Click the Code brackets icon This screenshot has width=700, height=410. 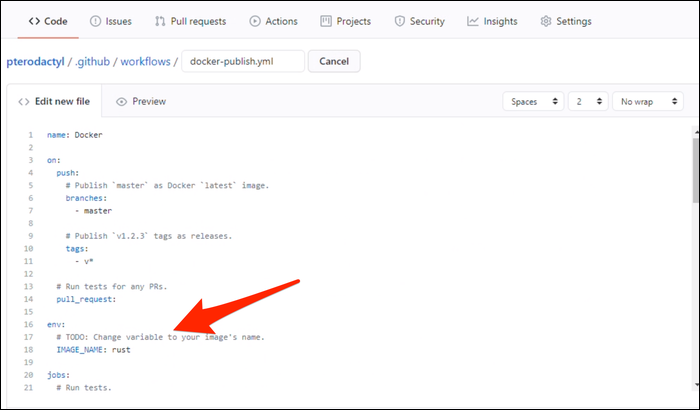coord(34,21)
